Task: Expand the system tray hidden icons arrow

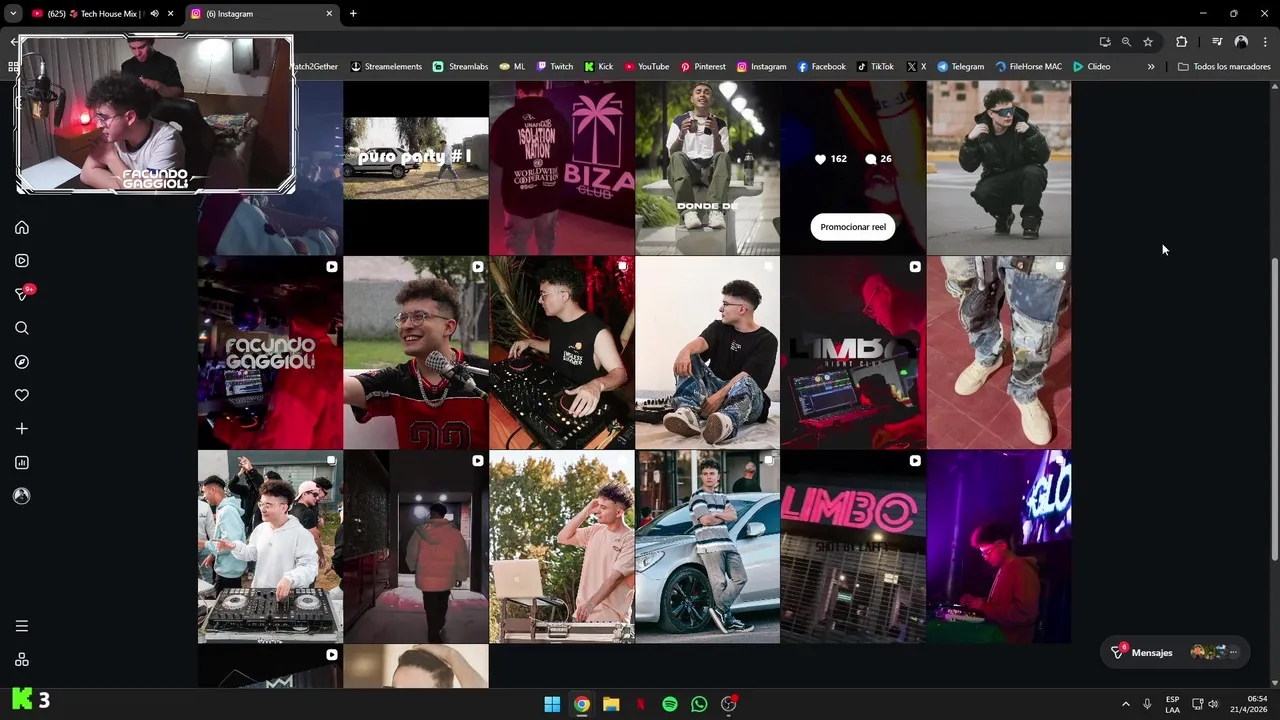Action: tap(1125, 704)
